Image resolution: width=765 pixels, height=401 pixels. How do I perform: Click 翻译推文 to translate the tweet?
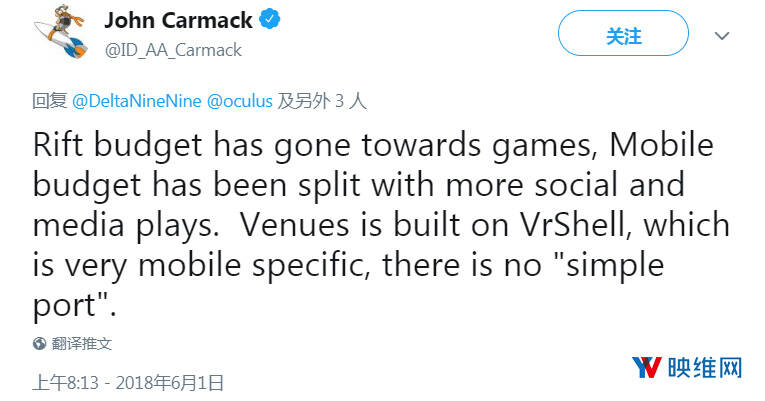point(83,343)
